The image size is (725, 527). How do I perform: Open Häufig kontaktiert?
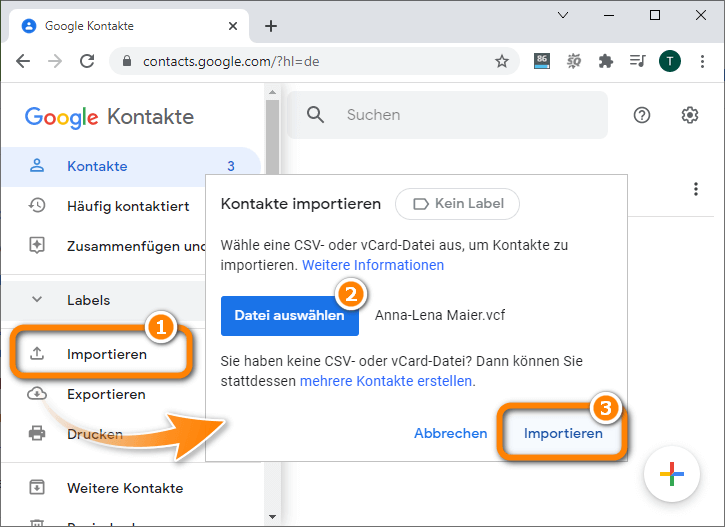coord(128,206)
